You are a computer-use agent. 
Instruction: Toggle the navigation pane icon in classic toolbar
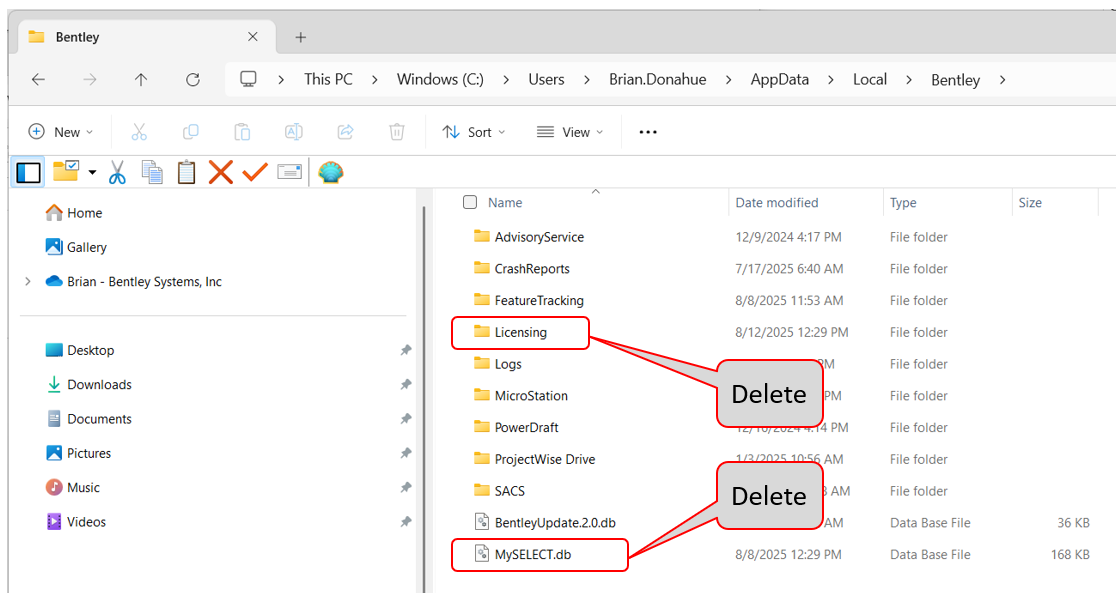click(28, 172)
